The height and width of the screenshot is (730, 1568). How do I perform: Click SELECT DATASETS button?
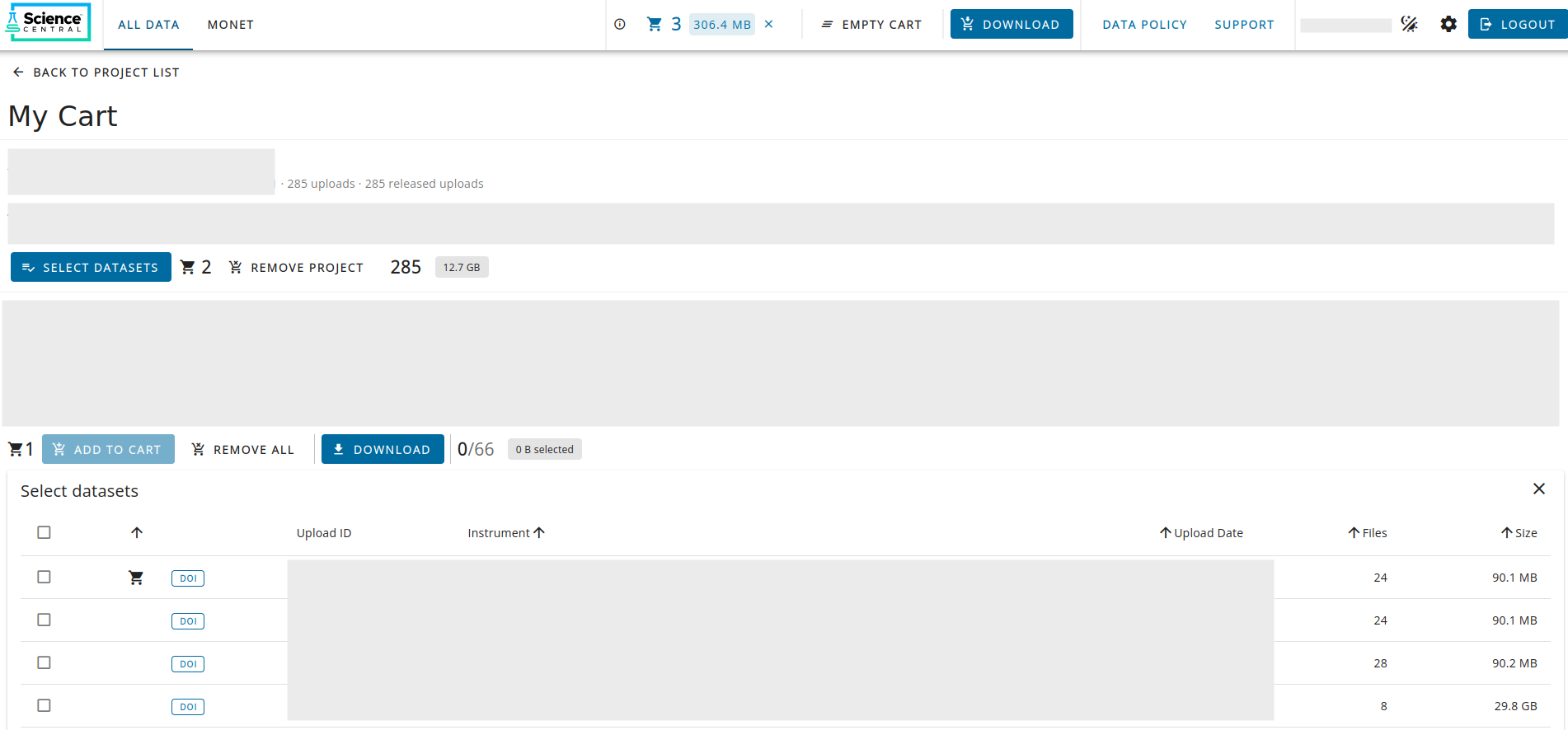point(91,267)
